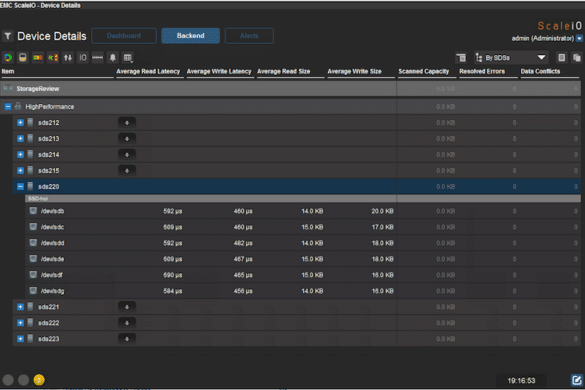Expand the sds222 node
The width and height of the screenshot is (585, 390).
tap(21, 323)
